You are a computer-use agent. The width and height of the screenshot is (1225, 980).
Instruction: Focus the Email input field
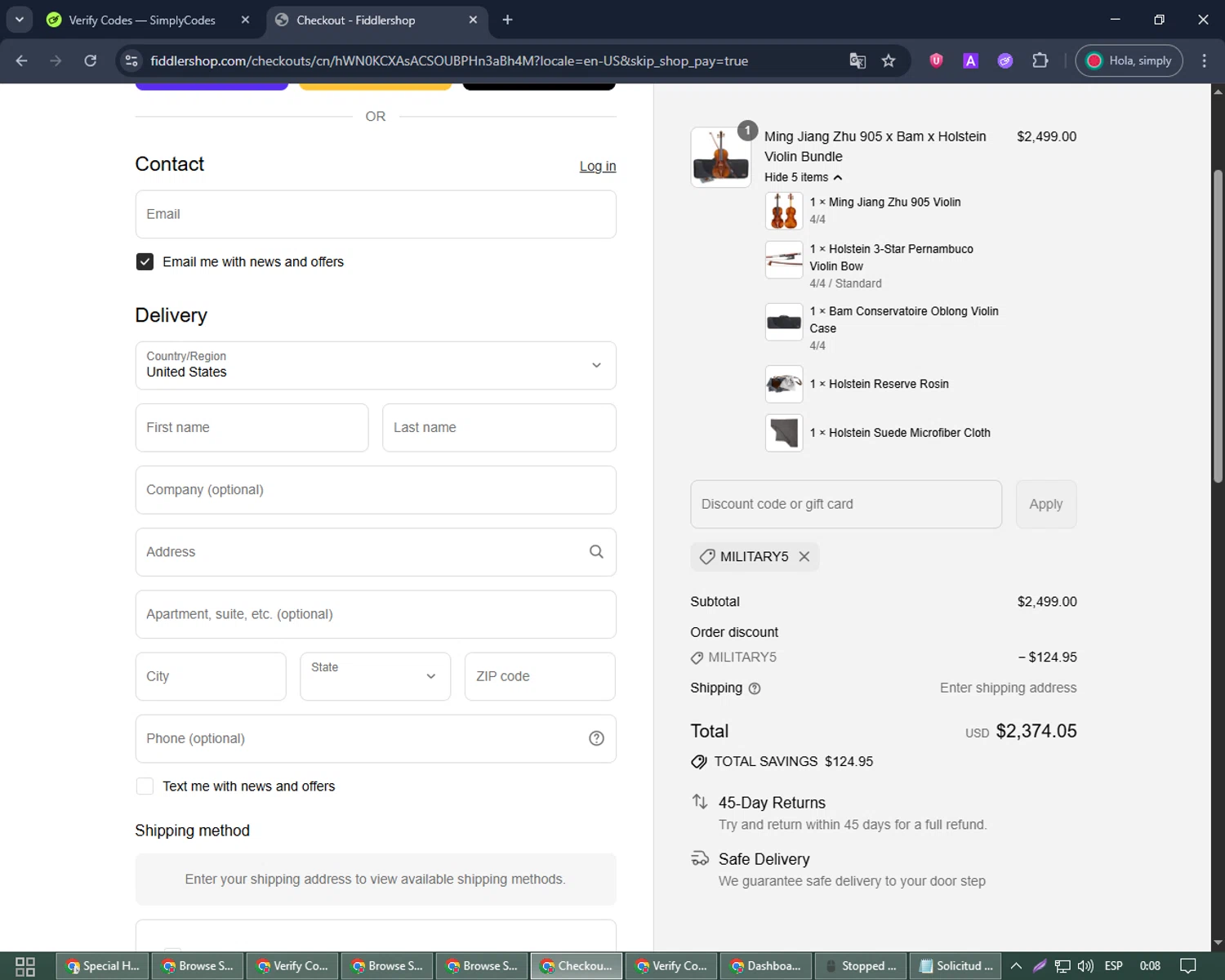tap(376, 214)
